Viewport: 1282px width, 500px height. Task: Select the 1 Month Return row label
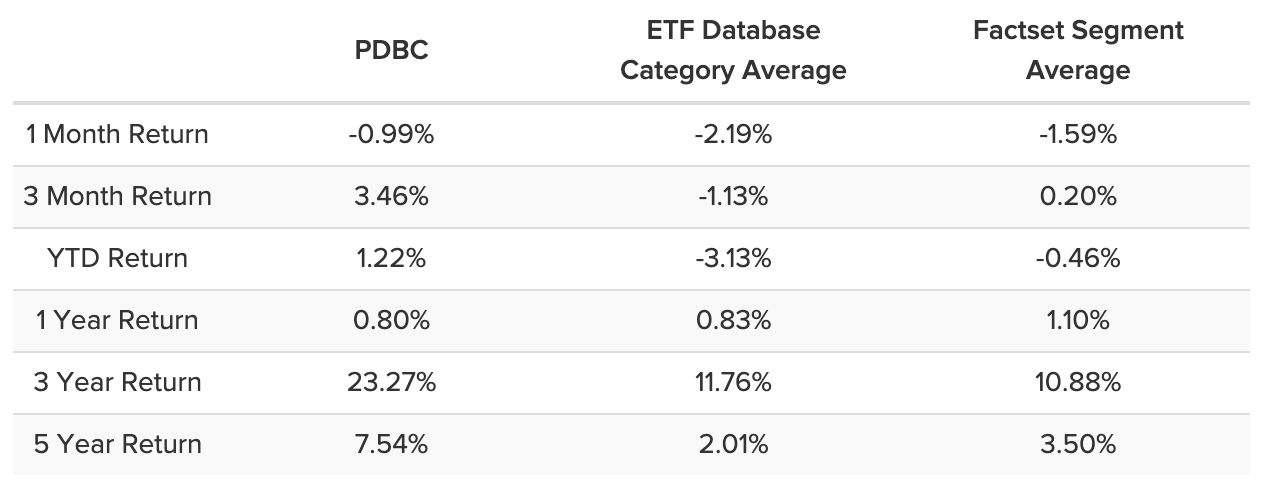tap(118, 134)
